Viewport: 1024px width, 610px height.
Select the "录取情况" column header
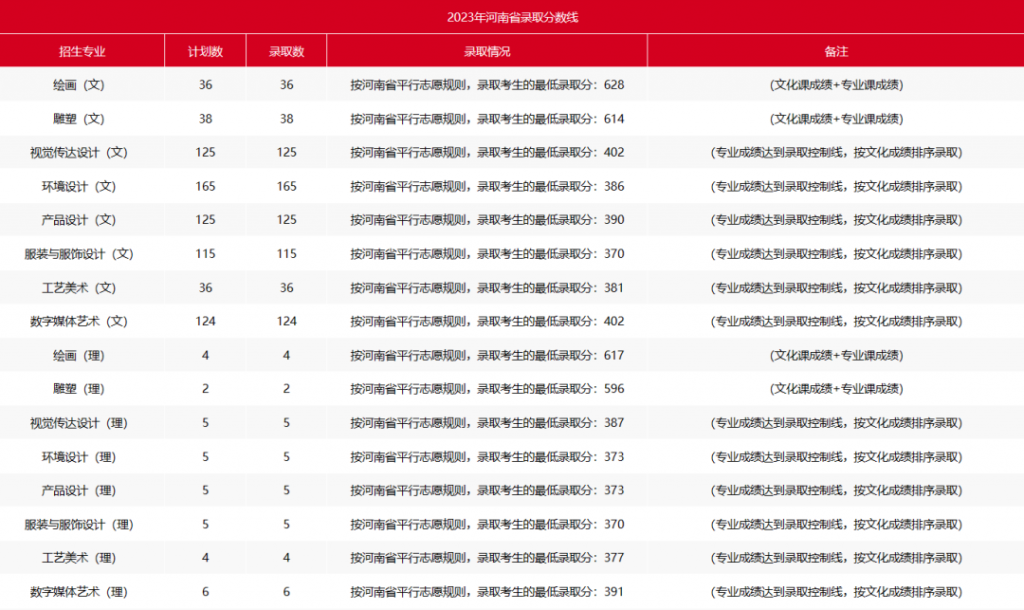pyautogui.click(x=487, y=52)
